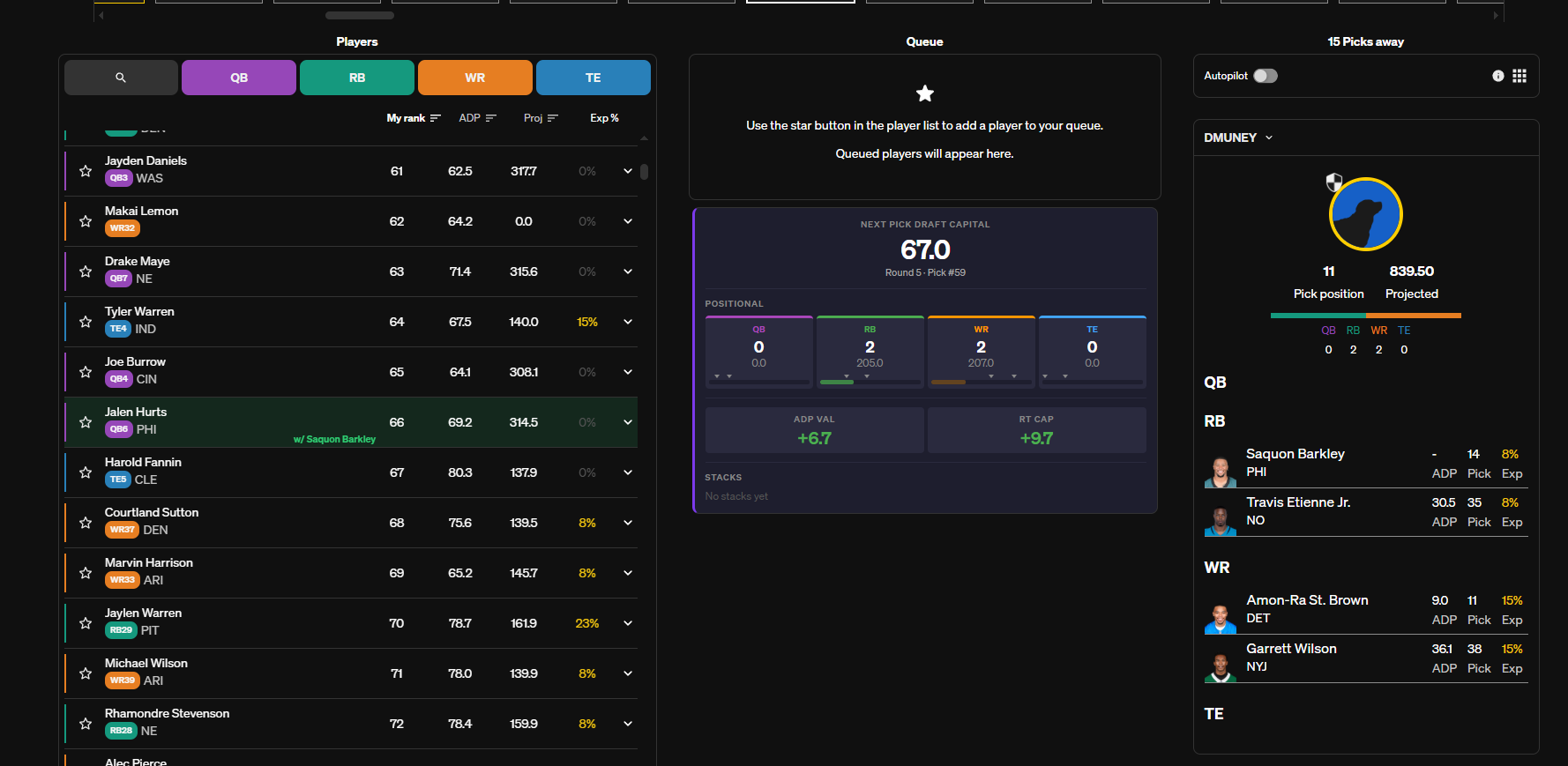Toggle the TE position filter

click(593, 78)
